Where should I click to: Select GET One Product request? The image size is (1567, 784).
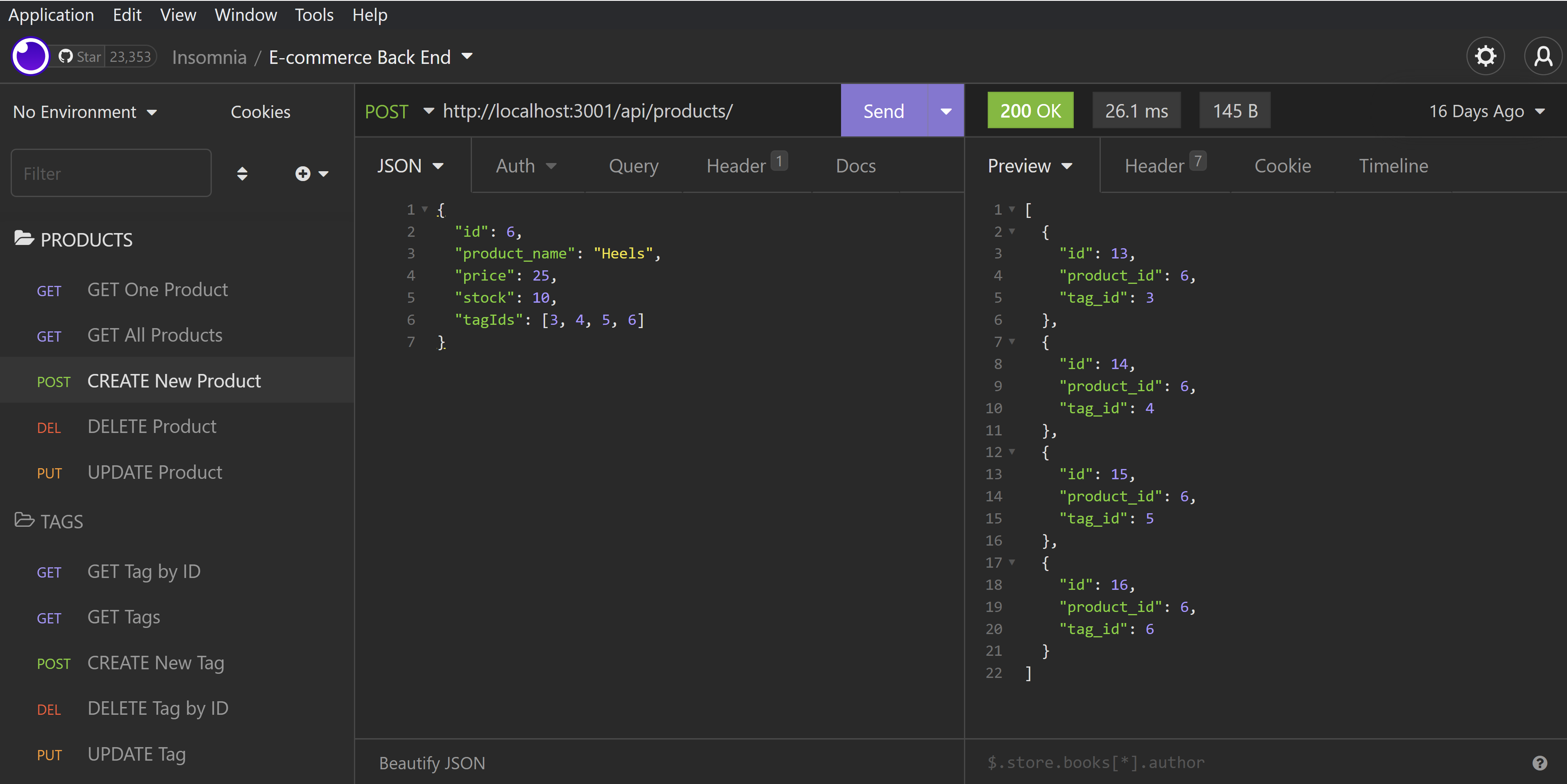pyautogui.click(x=177, y=290)
